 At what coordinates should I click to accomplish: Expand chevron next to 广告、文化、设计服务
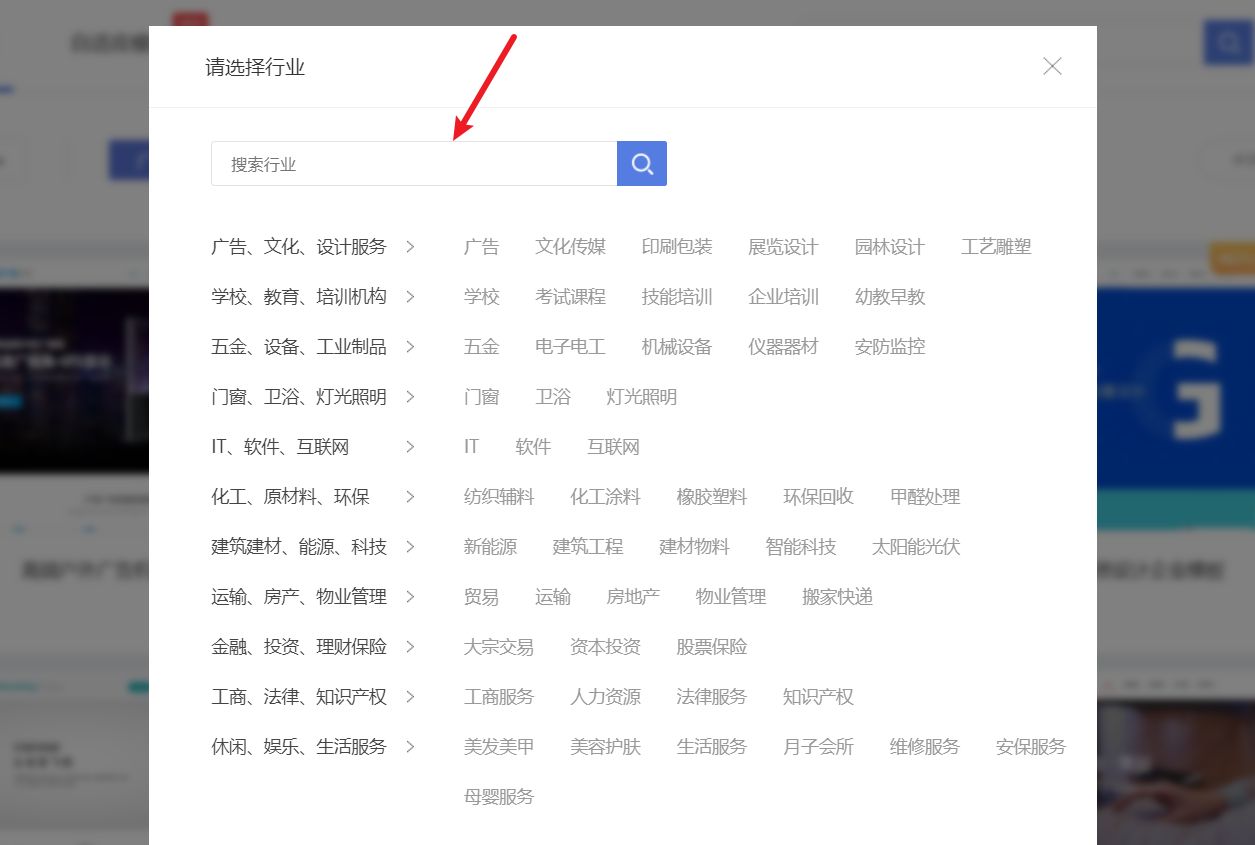coord(410,247)
